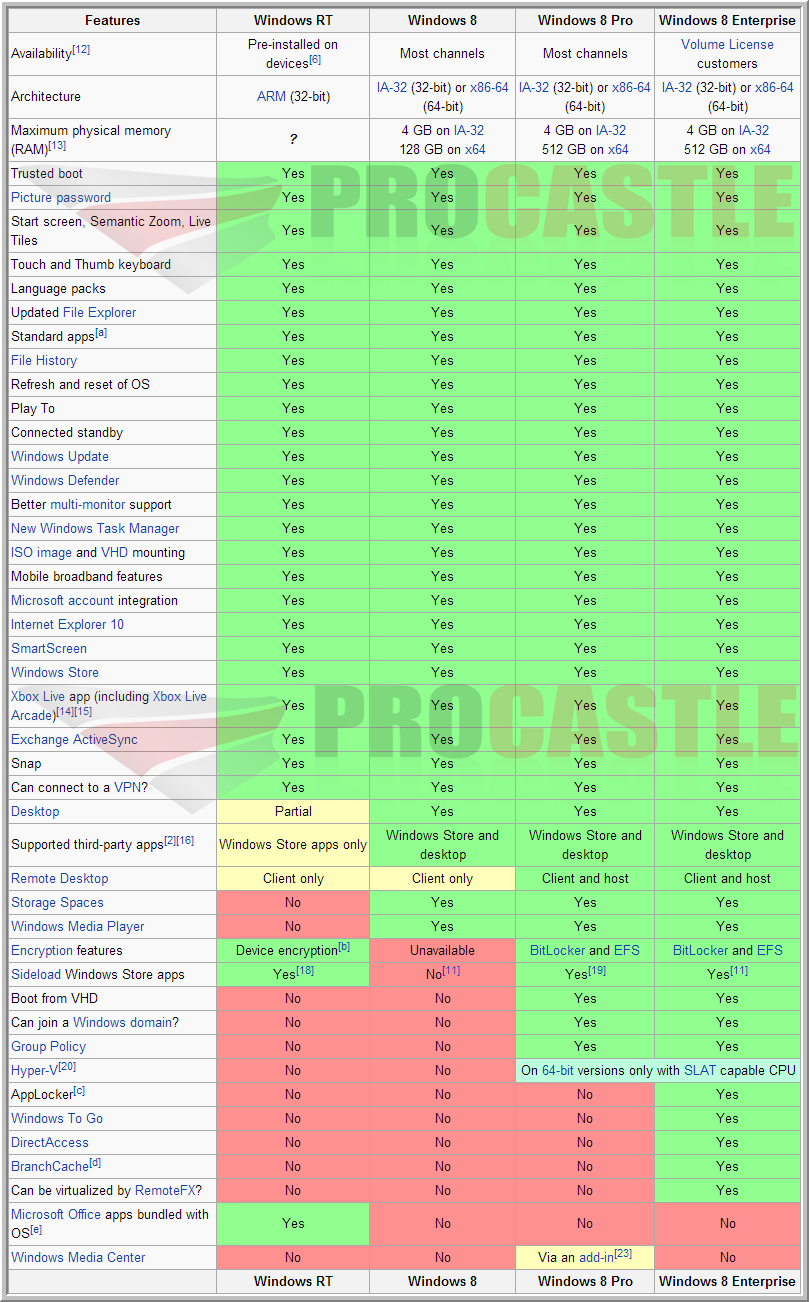The image size is (809, 1302).
Task: Click note [b] after Device encryption
Action: tap(344, 947)
